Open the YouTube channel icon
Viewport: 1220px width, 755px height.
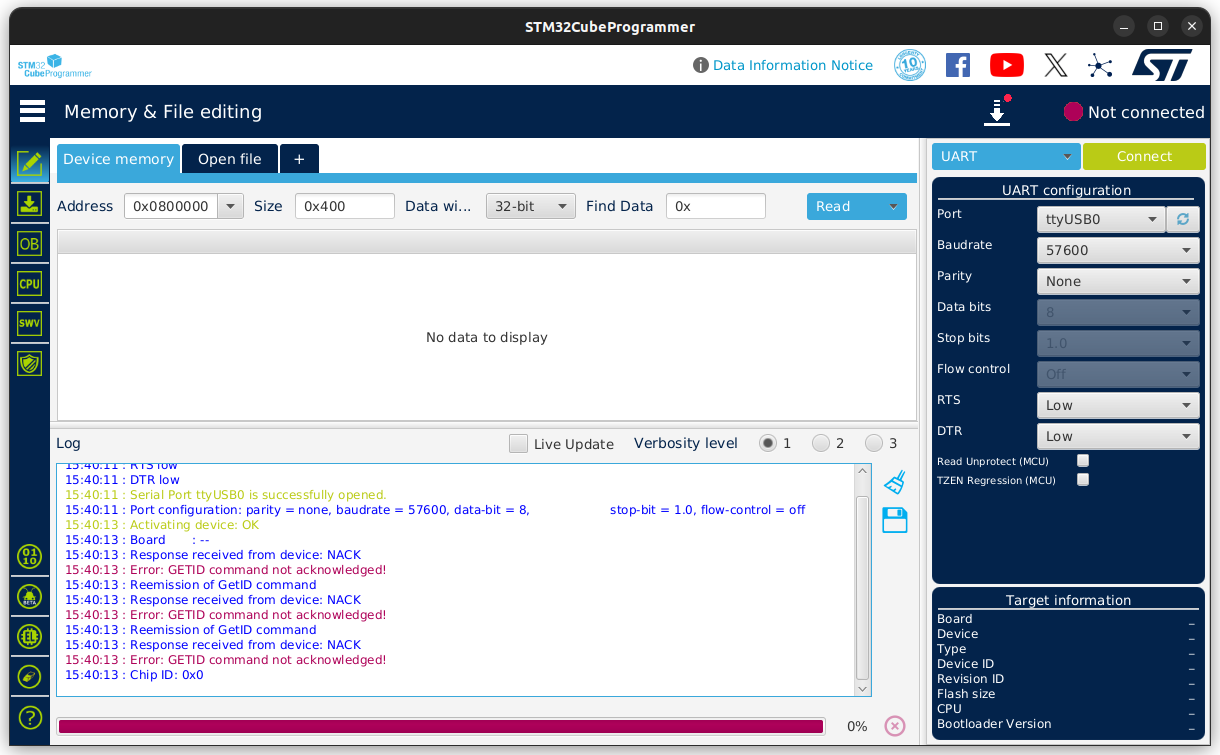tap(1007, 65)
